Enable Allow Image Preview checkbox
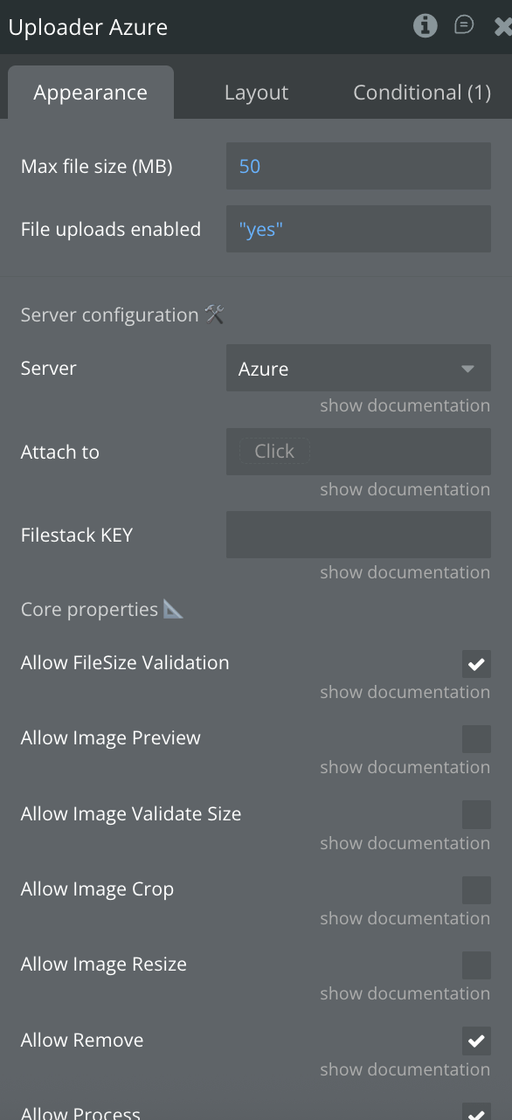Image resolution: width=512 pixels, height=1120 pixels. tap(476, 739)
